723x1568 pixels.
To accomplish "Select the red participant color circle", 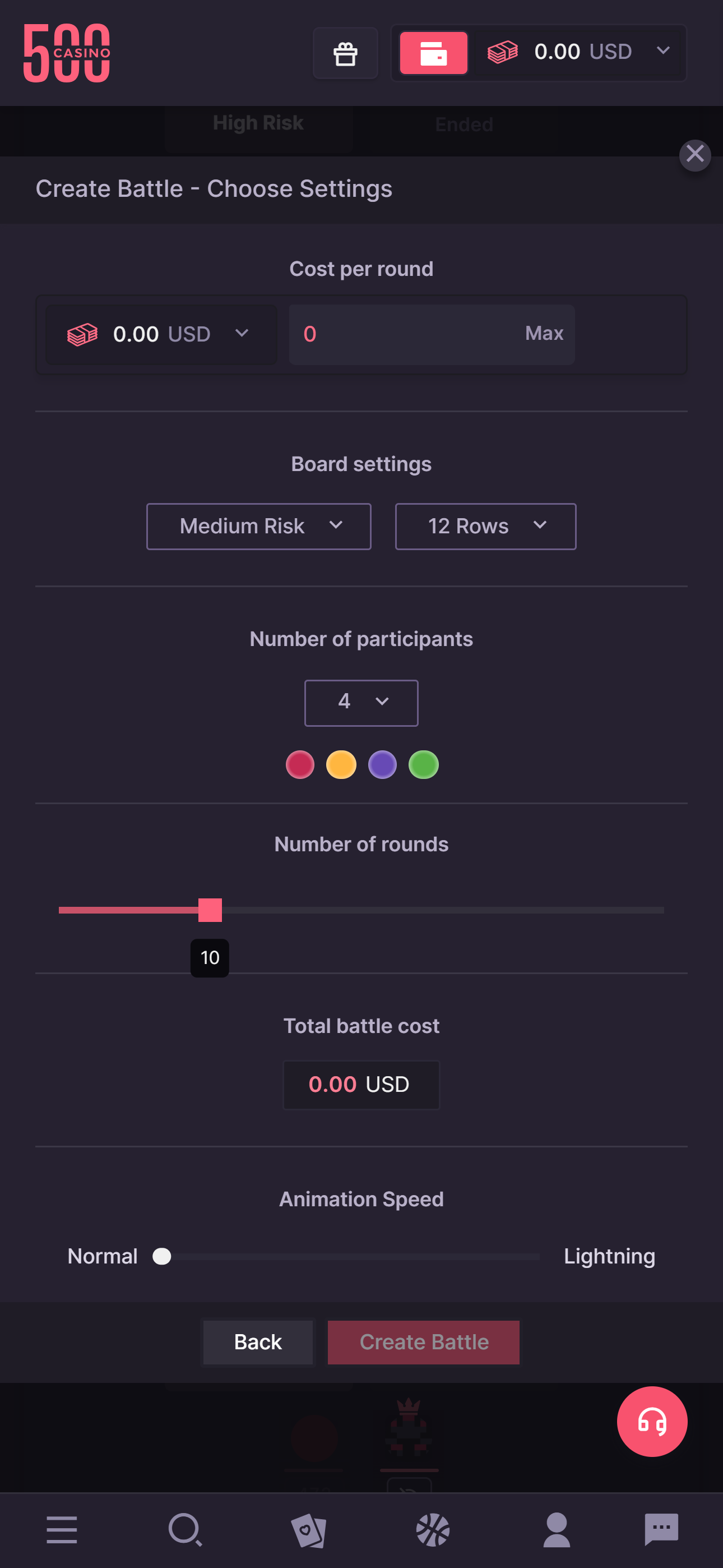I will pos(299,764).
